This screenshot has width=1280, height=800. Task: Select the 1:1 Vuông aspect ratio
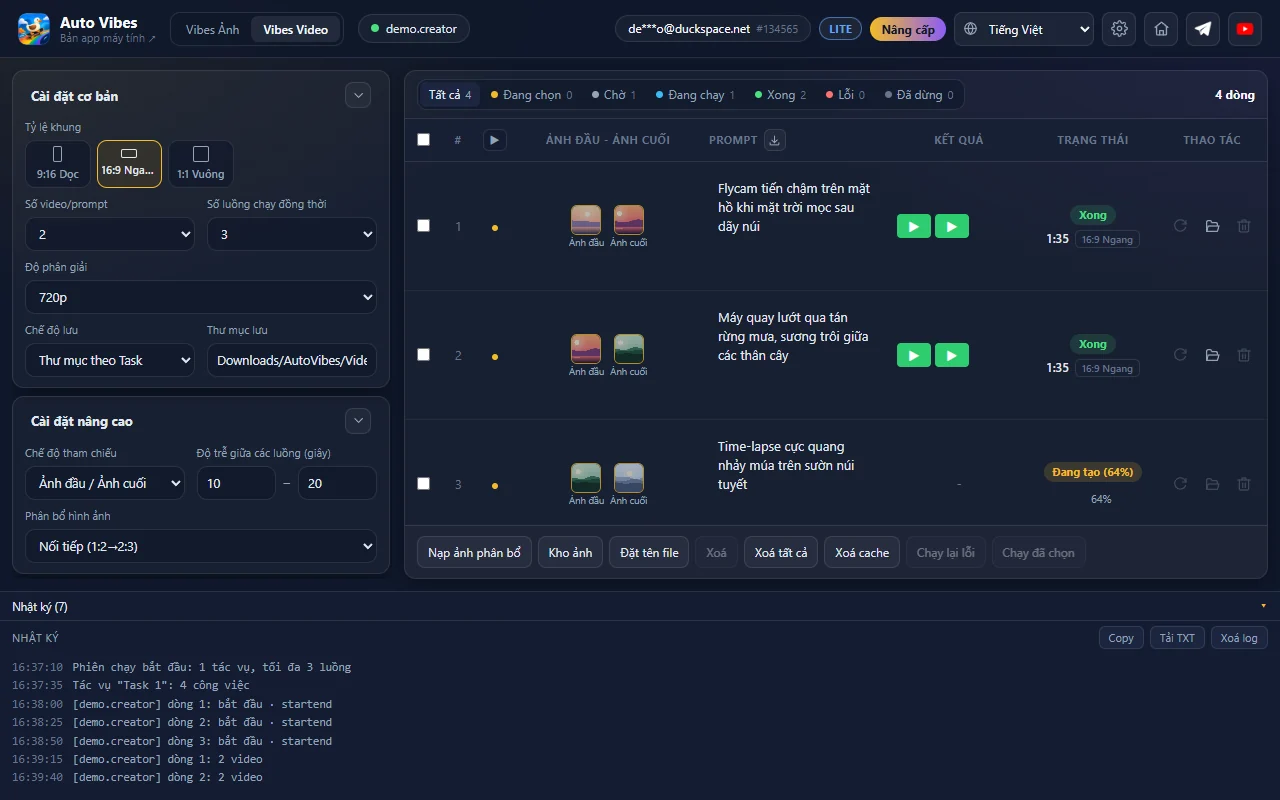coord(201,164)
